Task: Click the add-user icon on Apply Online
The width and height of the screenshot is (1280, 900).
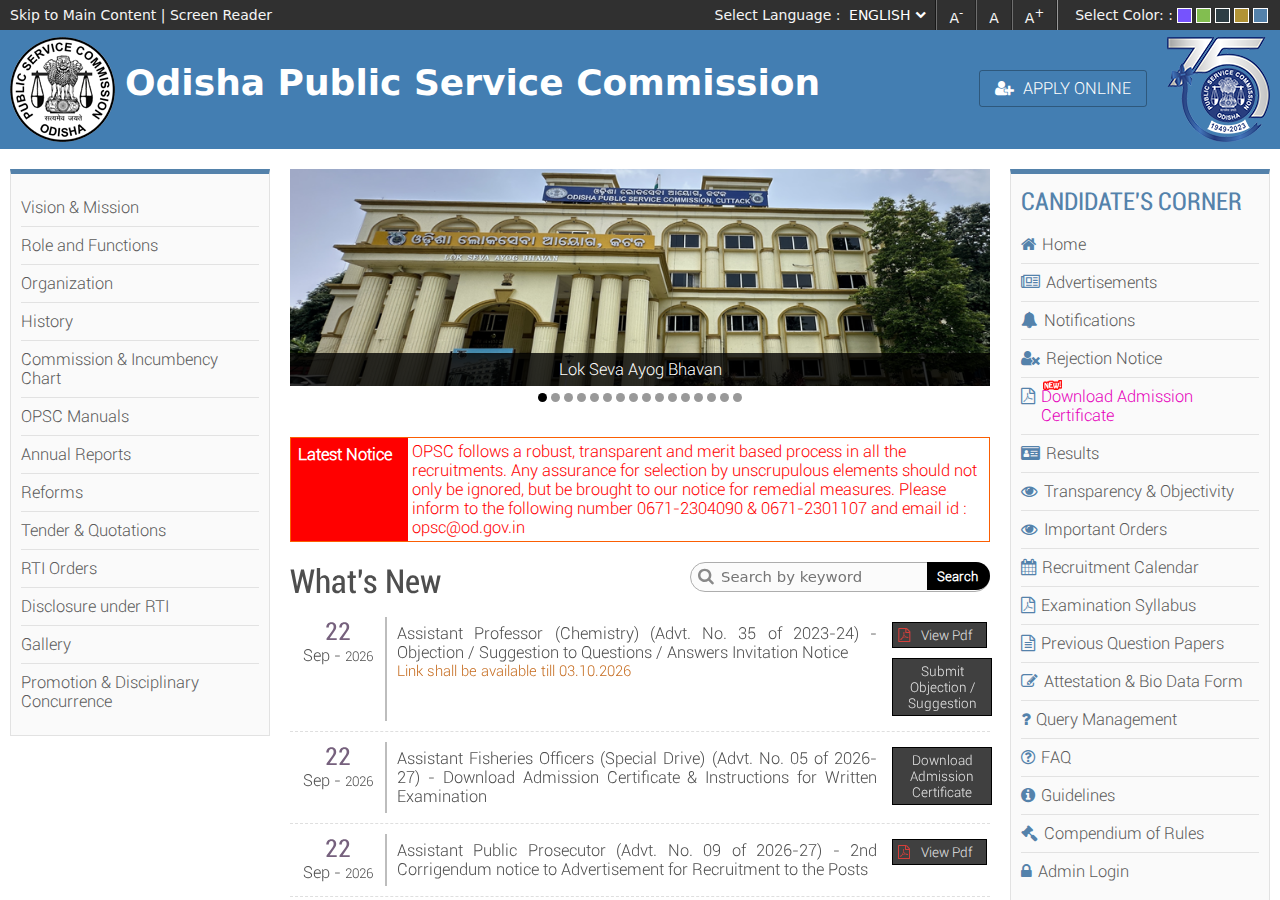Action: (x=1004, y=89)
